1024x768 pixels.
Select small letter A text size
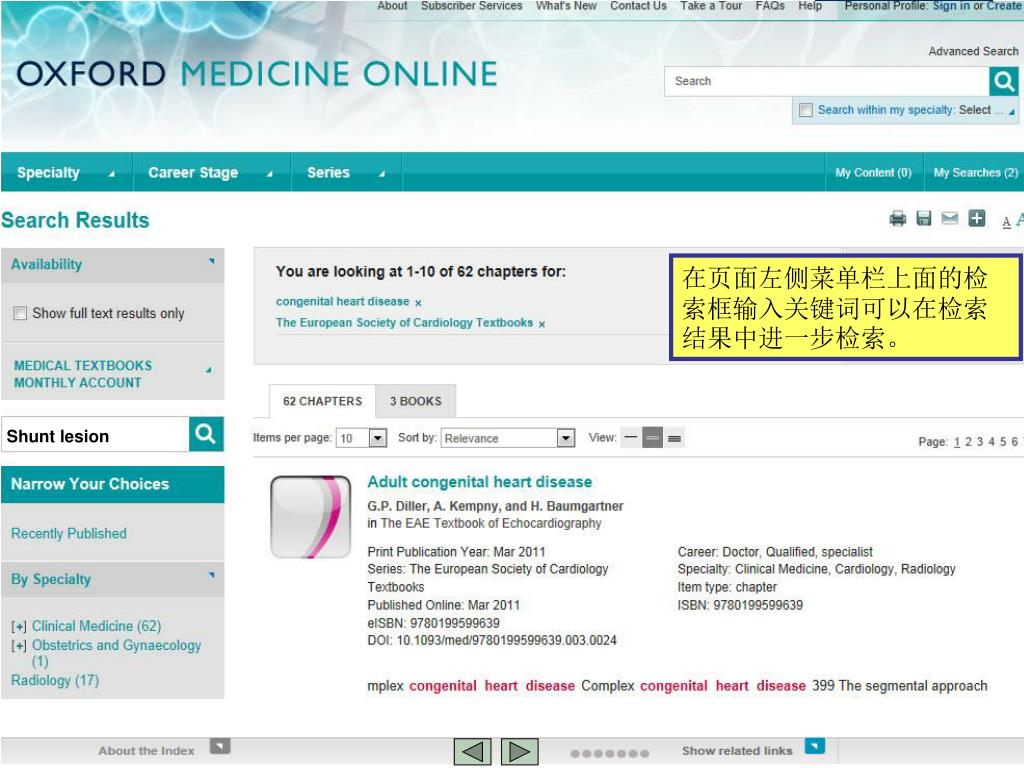click(x=1006, y=222)
